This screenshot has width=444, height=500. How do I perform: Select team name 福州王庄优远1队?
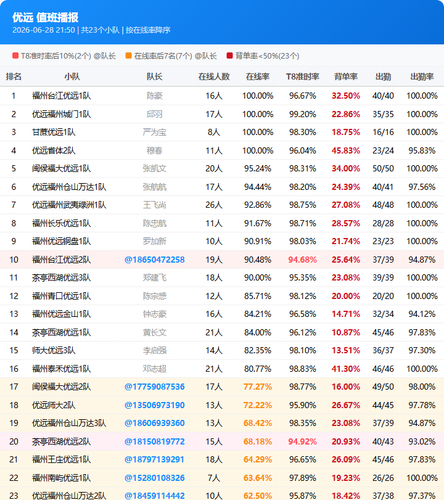61,460
